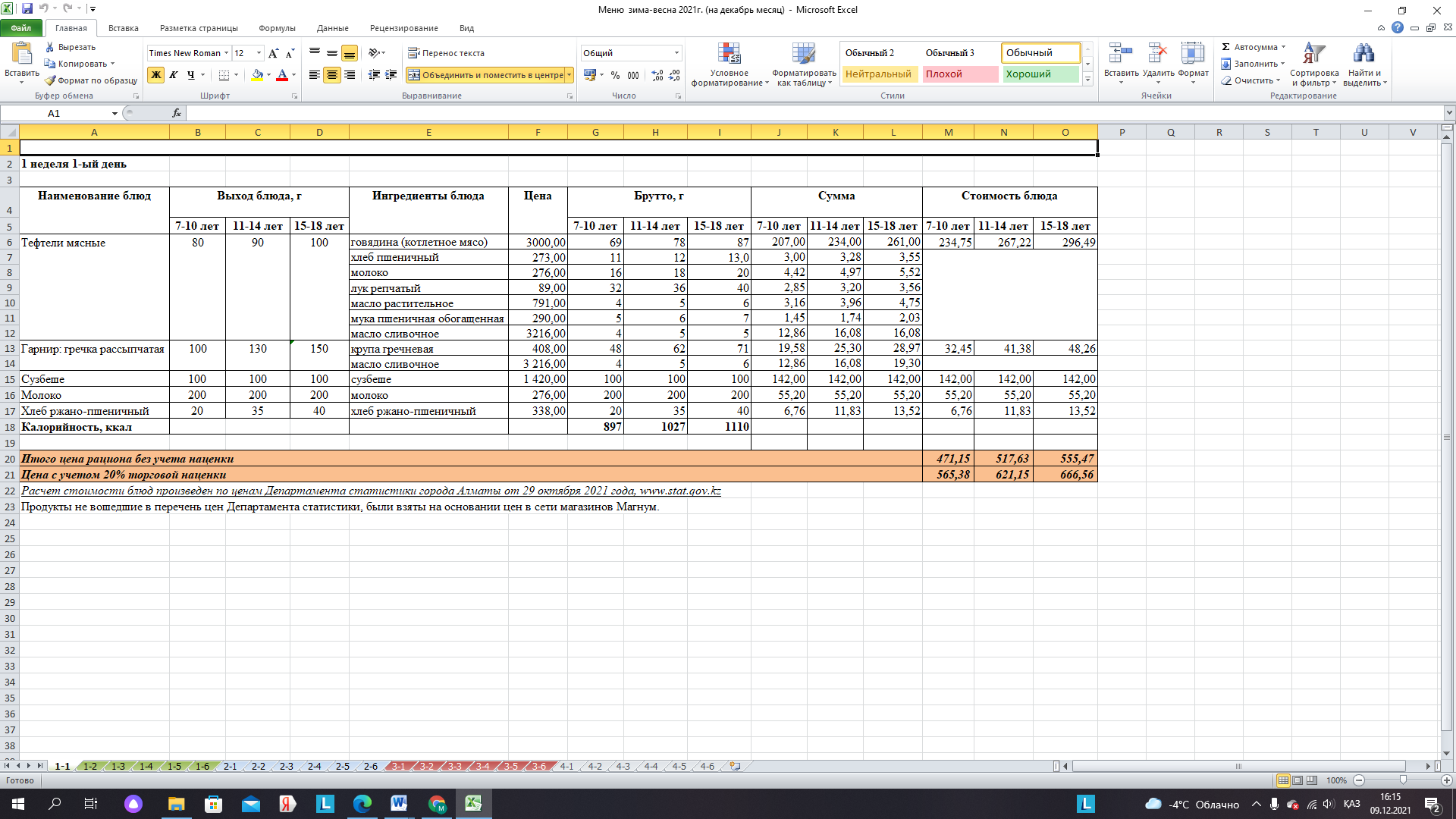This screenshot has height=819, width=1456.
Task: Open sheet tab 2-3
Action: 286,766
